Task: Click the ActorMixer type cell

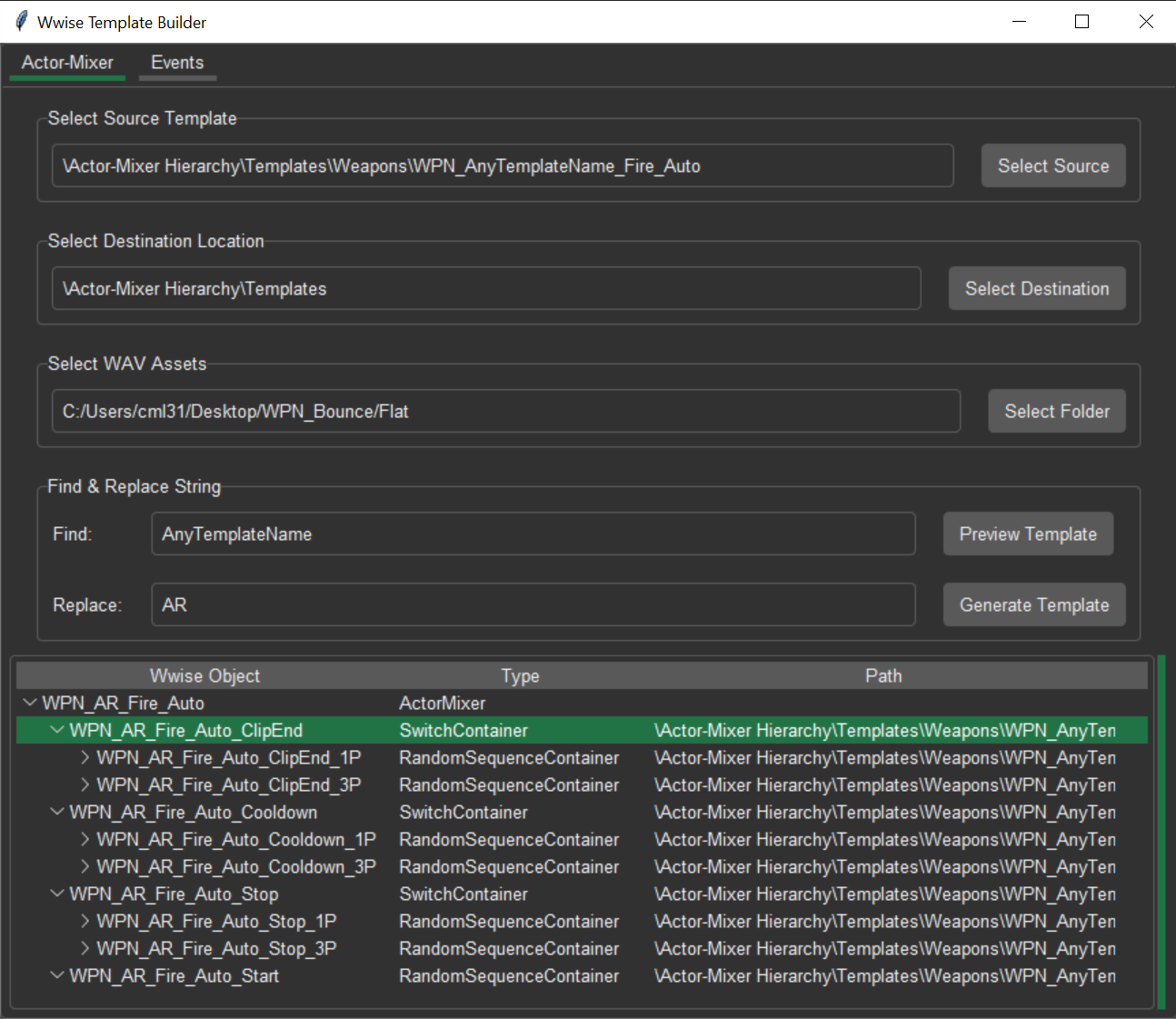Action: tap(443, 703)
